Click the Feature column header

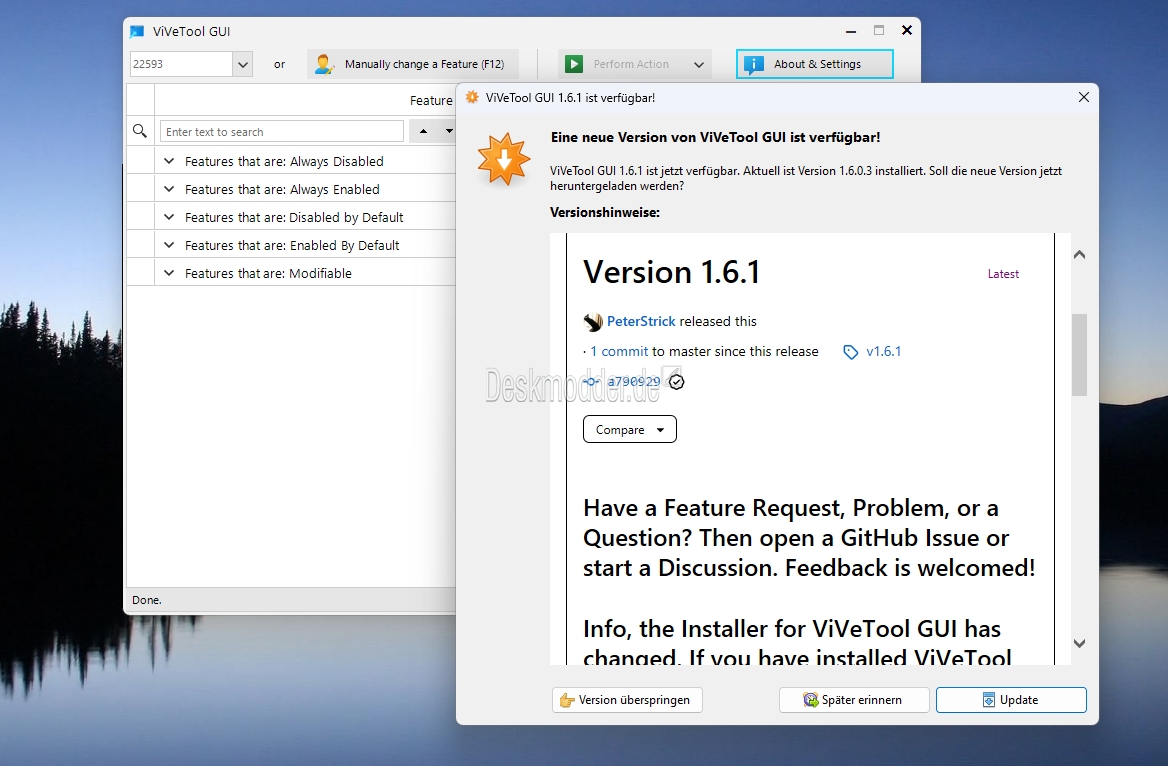point(431,100)
